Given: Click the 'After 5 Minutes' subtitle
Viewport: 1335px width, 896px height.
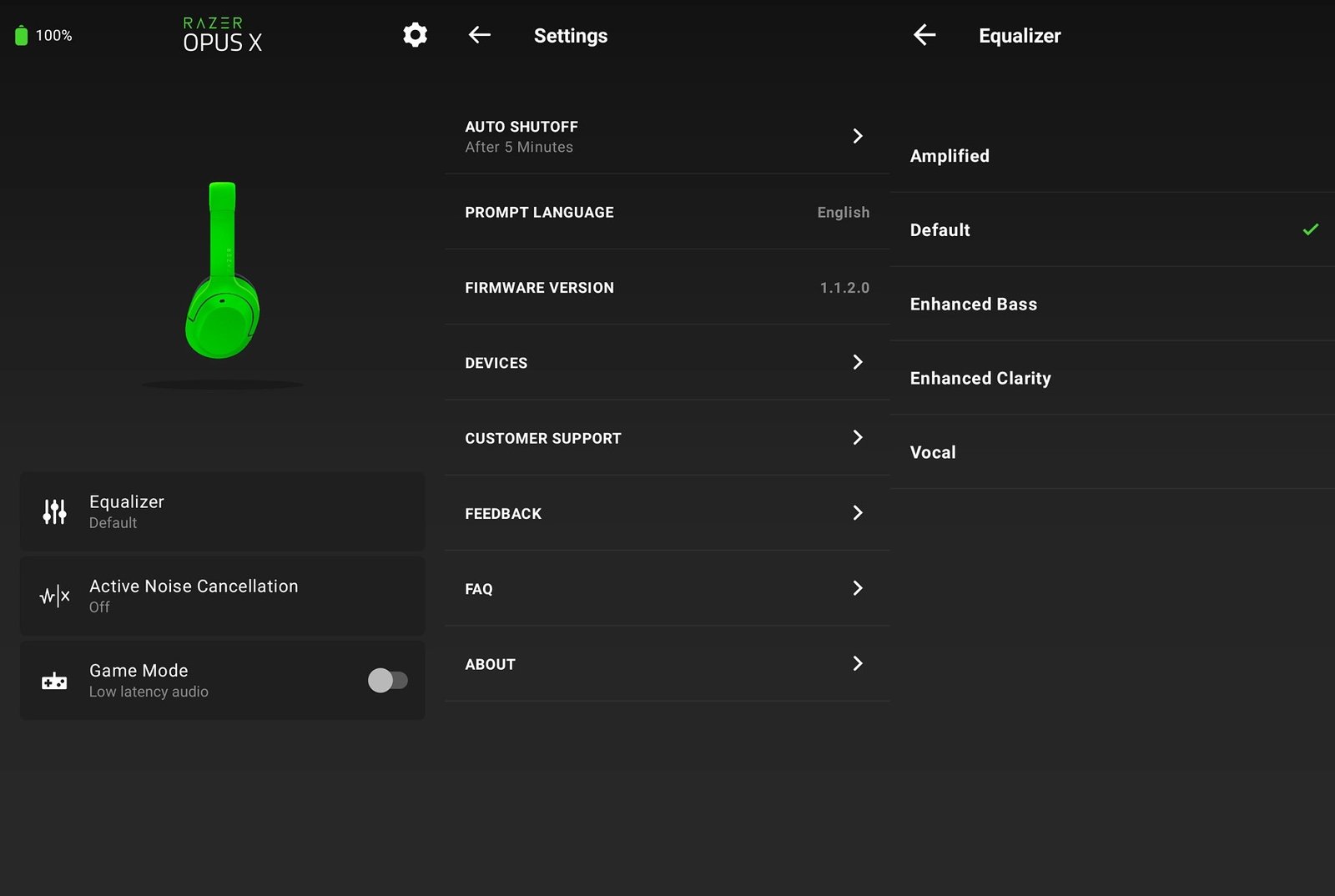Looking at the screenshot, I should (x=519, y=147).
